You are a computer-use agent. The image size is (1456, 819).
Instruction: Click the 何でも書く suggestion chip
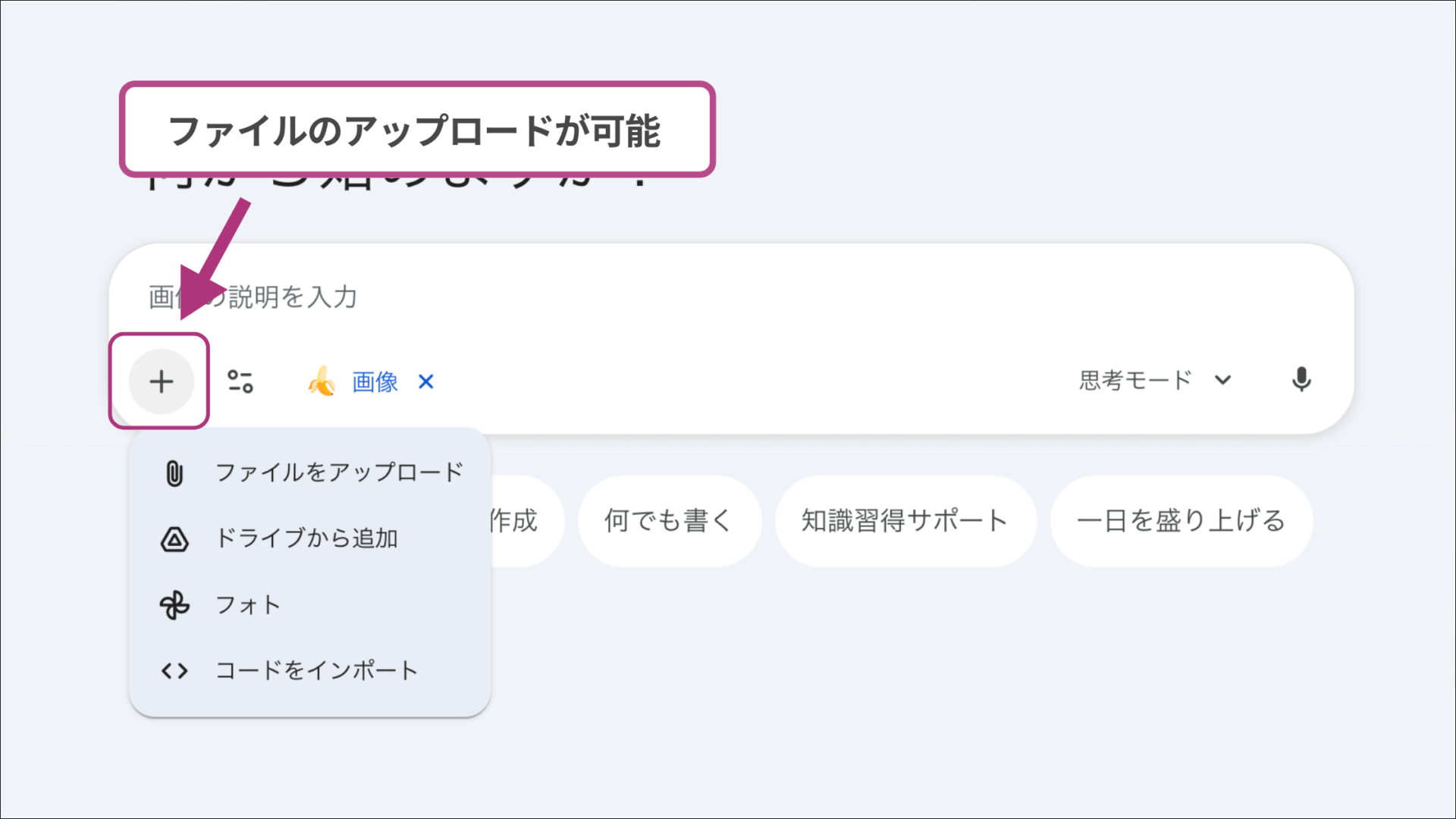click(668, 520)
